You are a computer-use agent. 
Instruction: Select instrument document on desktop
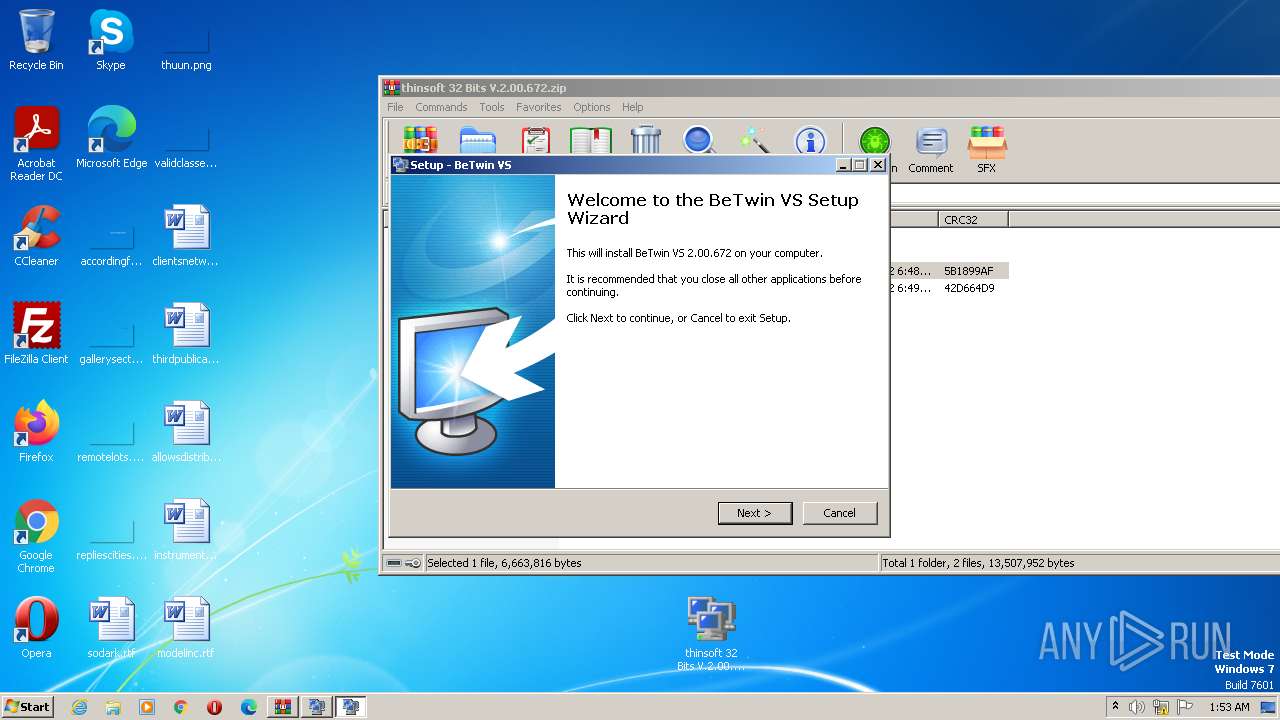186,530
